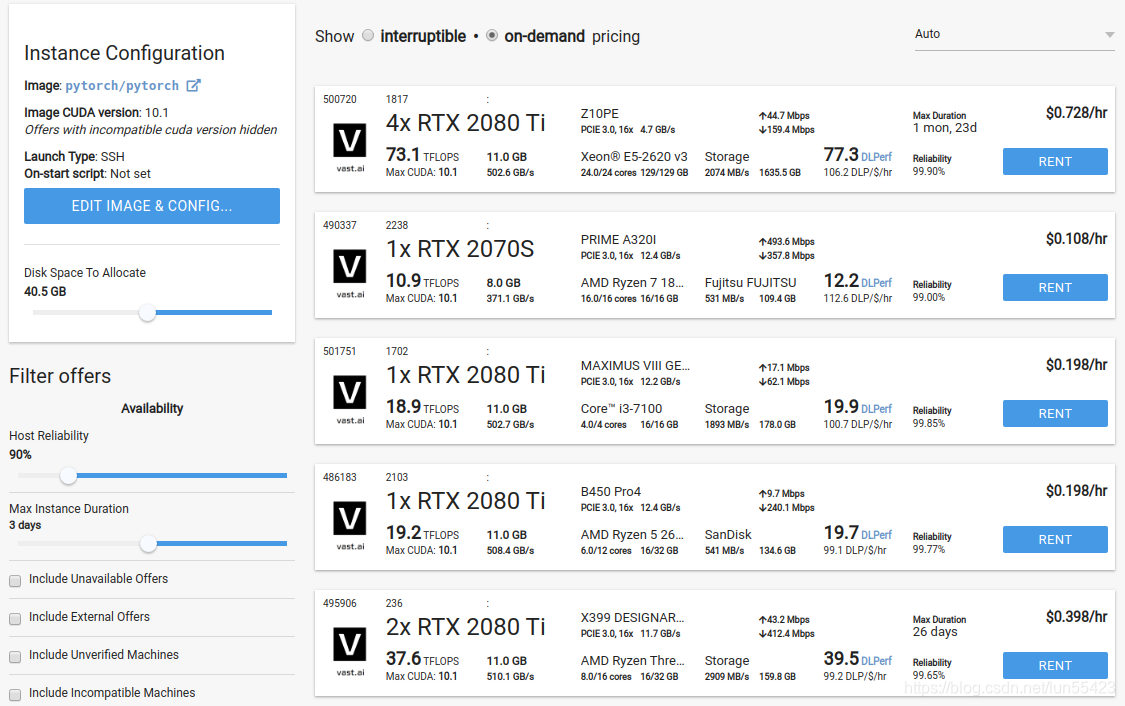1125x706 pixels.
Task: Rent the 2x RTX 2080 Ti instance
Action: pyautogui.click(x=1055, y=665)
